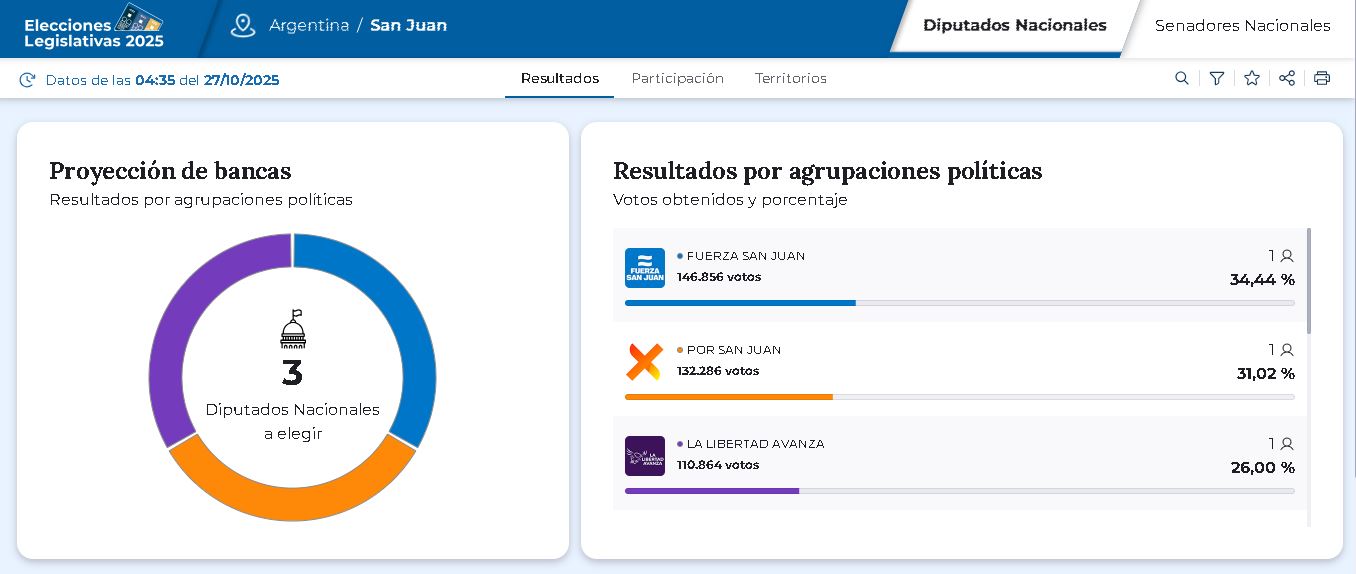Click the Argentina breadcrumb link
This screenshot has width=1356, height=574.
309,26
